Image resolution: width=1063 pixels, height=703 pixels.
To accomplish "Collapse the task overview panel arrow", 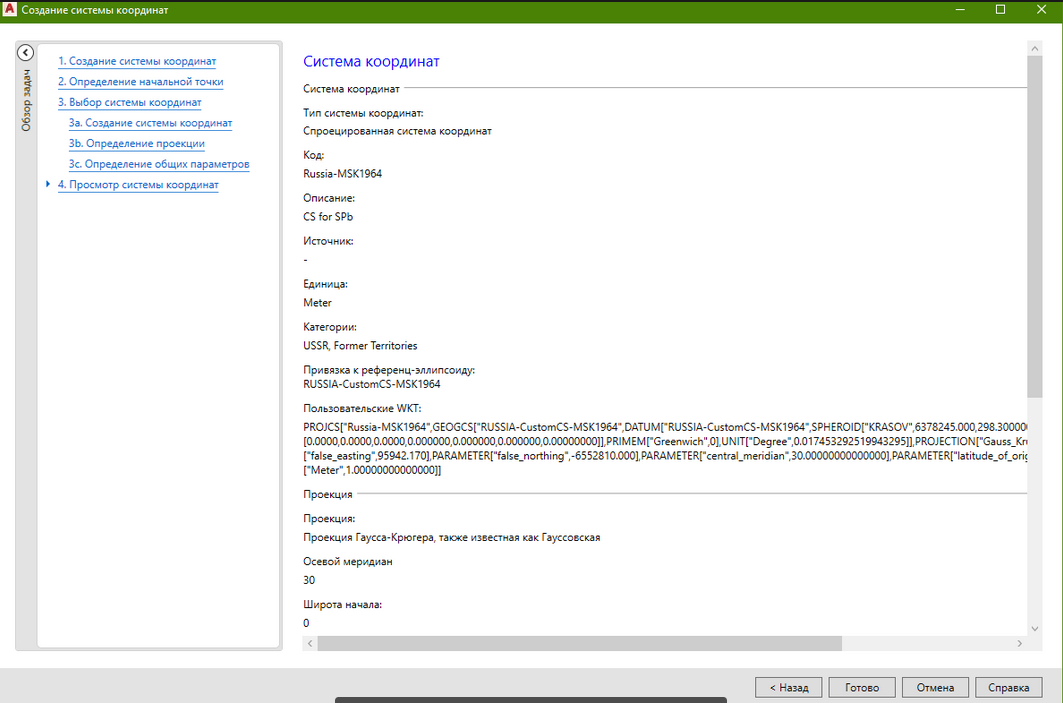I will 26,53.
